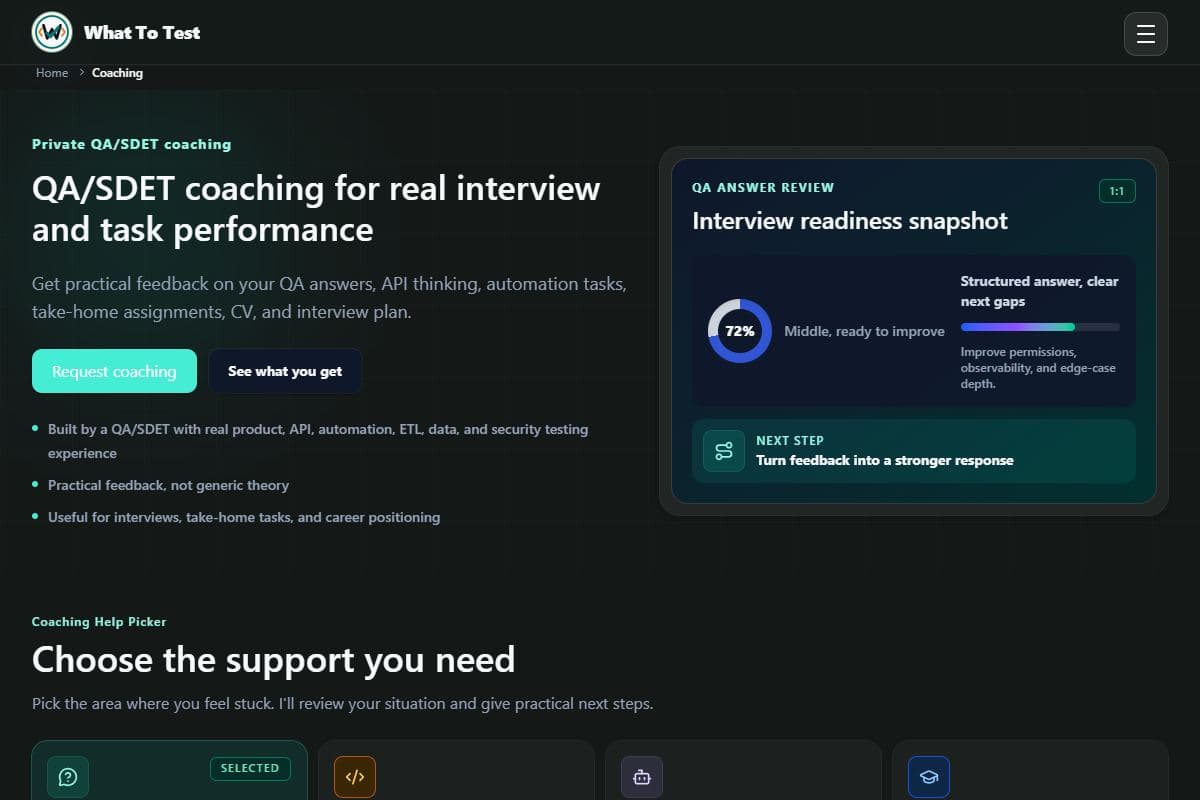
Task: Click the breadcrumb chevron separator
Action: [81, 73]
